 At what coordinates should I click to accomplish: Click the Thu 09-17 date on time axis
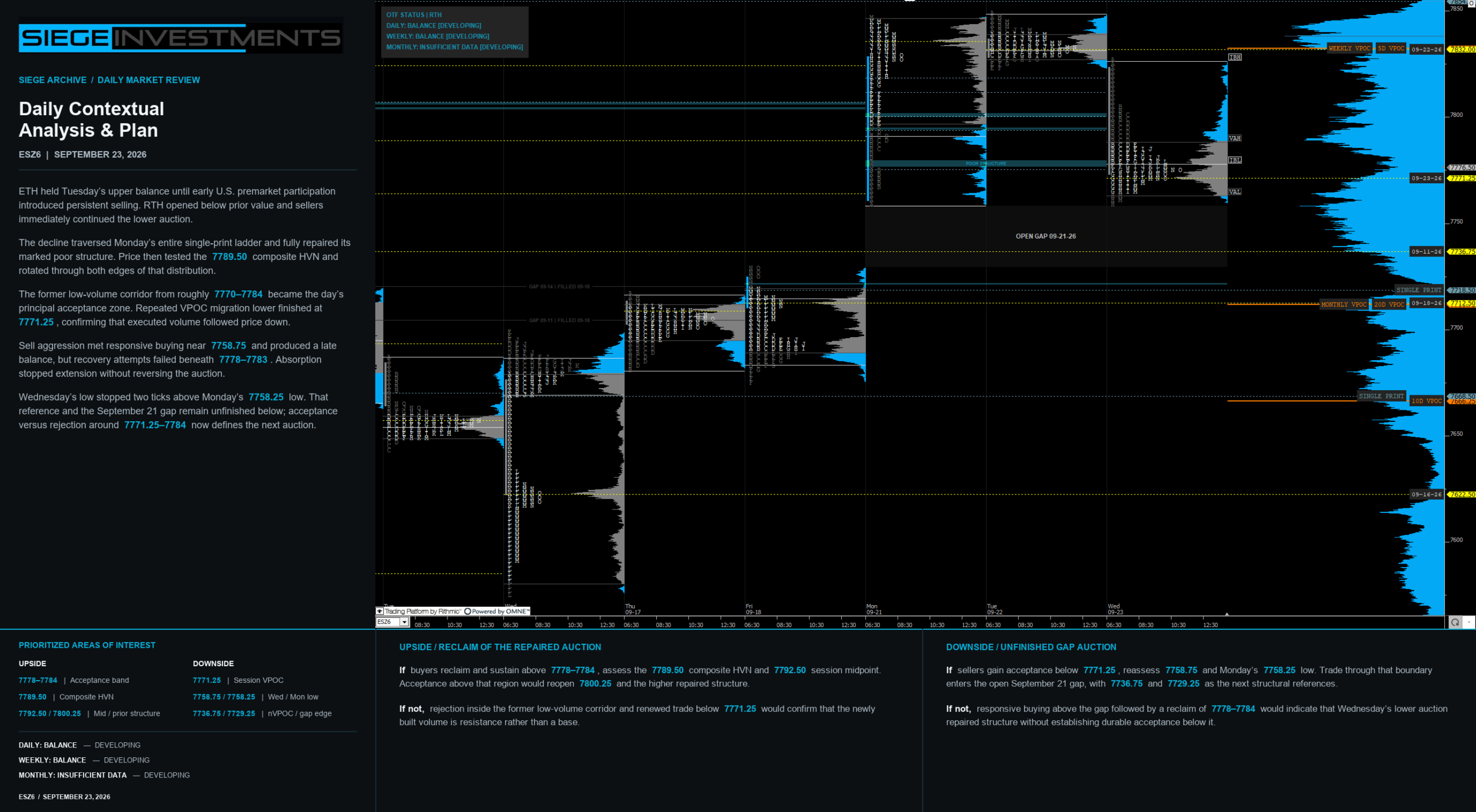tap(633, 609)
